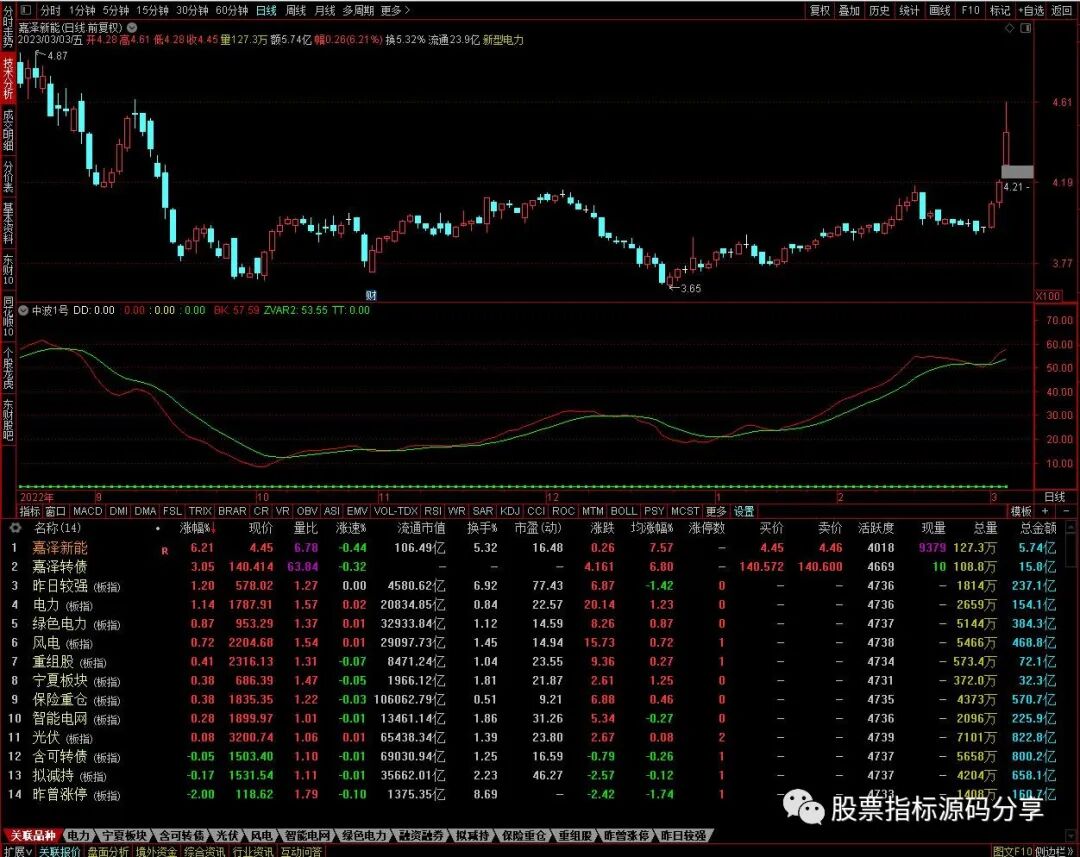Image resolution: width=1080 pixels, height=857 pixels.
Task: Expand the 扩展 menu at bottom left
Action: 17,851
